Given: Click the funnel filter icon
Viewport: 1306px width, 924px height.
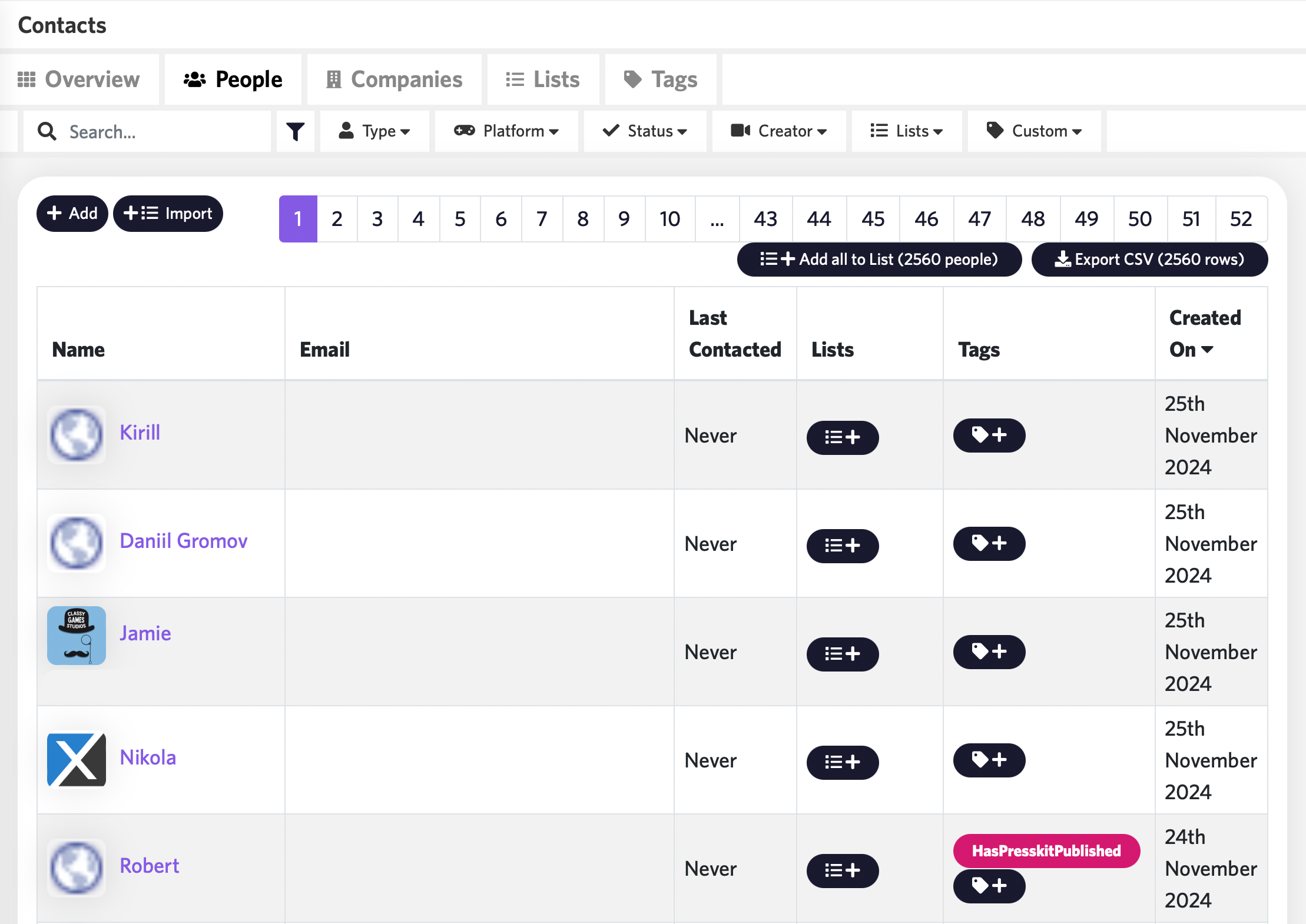Looking at the screenshot, I should coord(295,131).
